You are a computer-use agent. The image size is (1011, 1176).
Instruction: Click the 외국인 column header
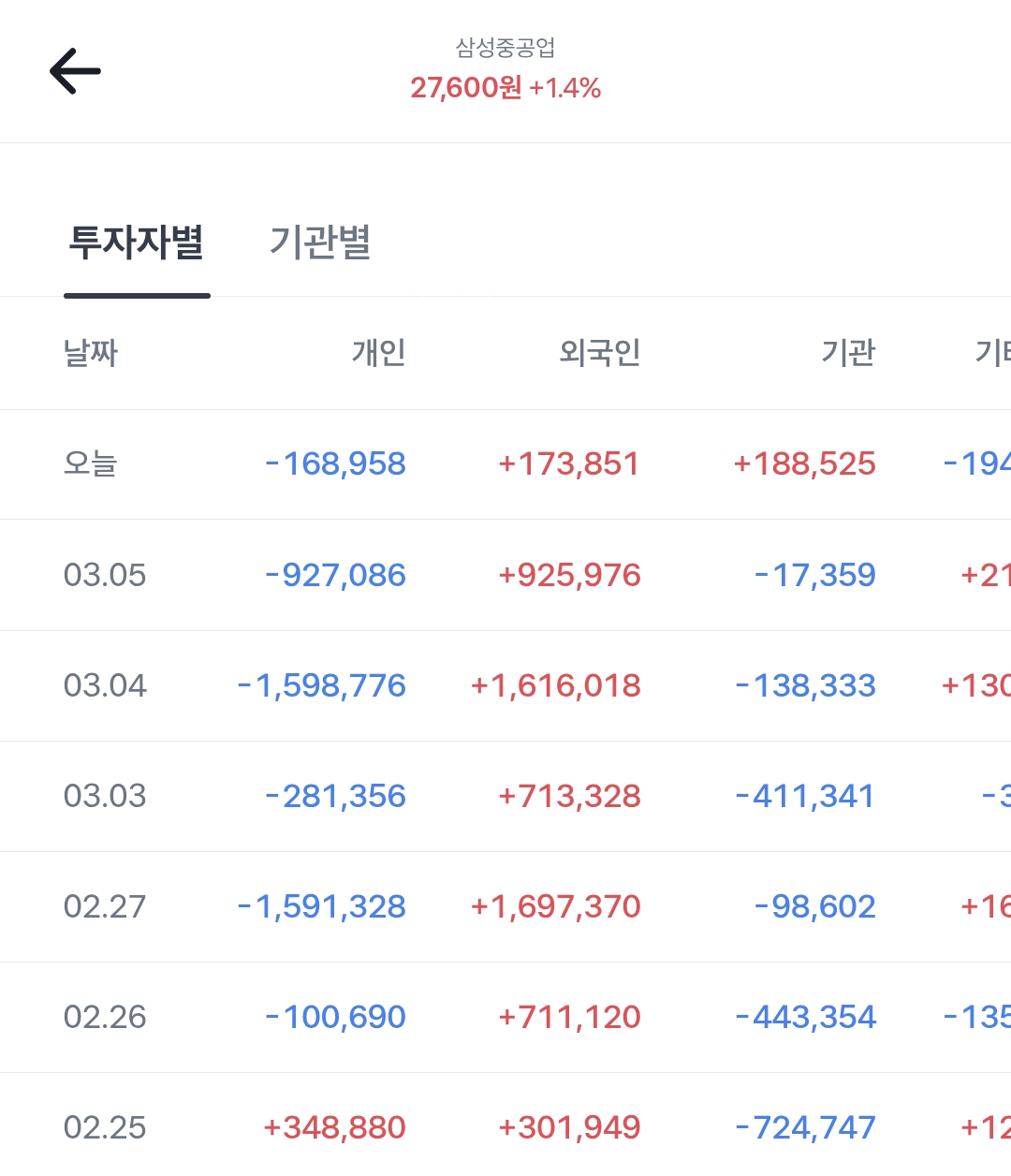599,353
